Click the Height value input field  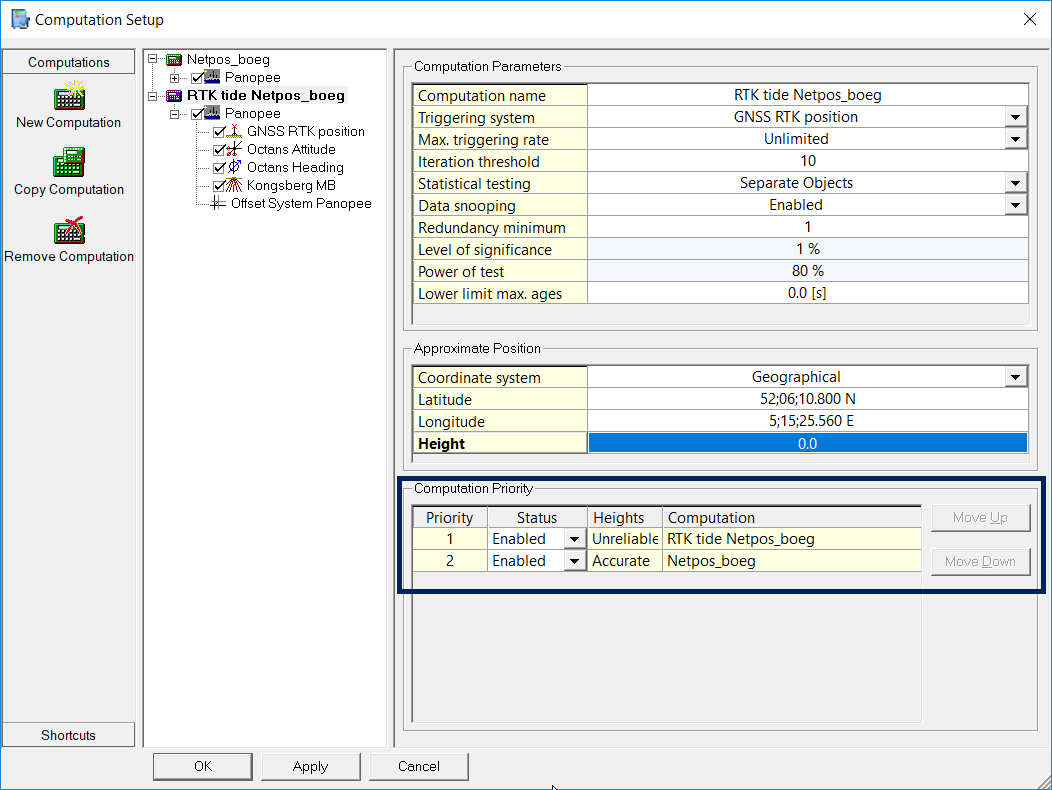[807, 443]
